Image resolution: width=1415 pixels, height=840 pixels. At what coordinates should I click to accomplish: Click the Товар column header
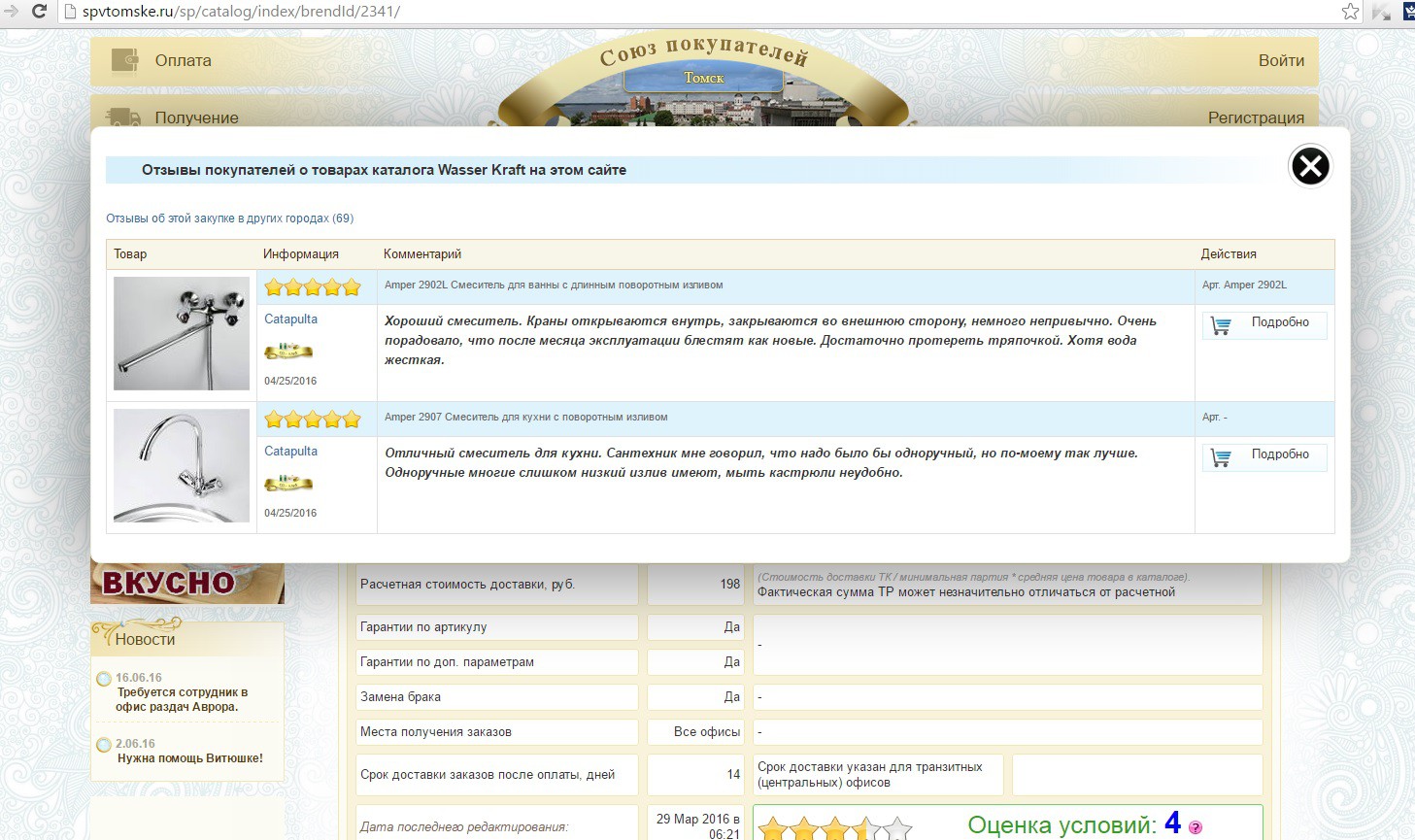click(130, 254)
